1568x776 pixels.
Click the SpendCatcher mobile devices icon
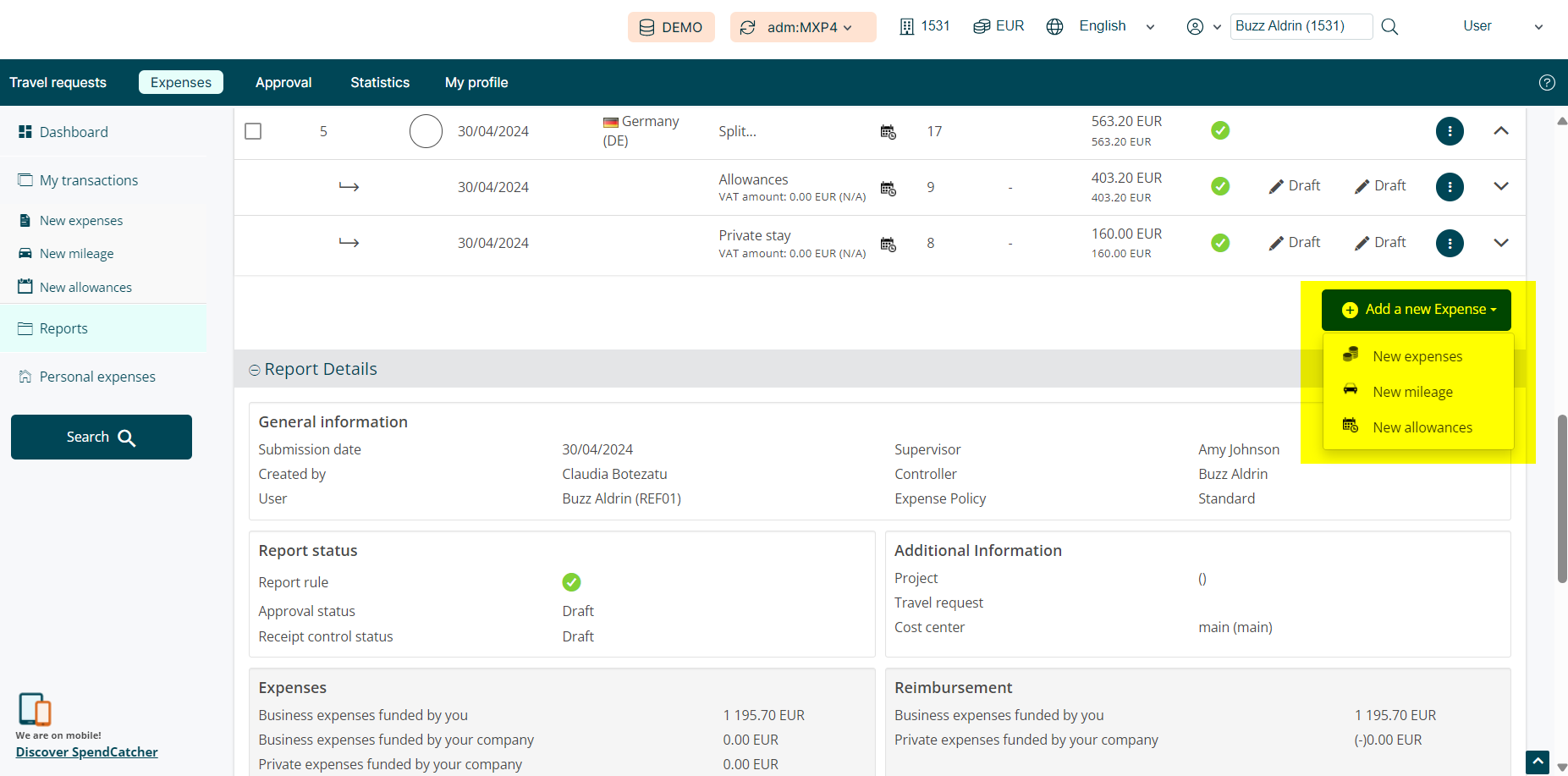click(35, 709)
